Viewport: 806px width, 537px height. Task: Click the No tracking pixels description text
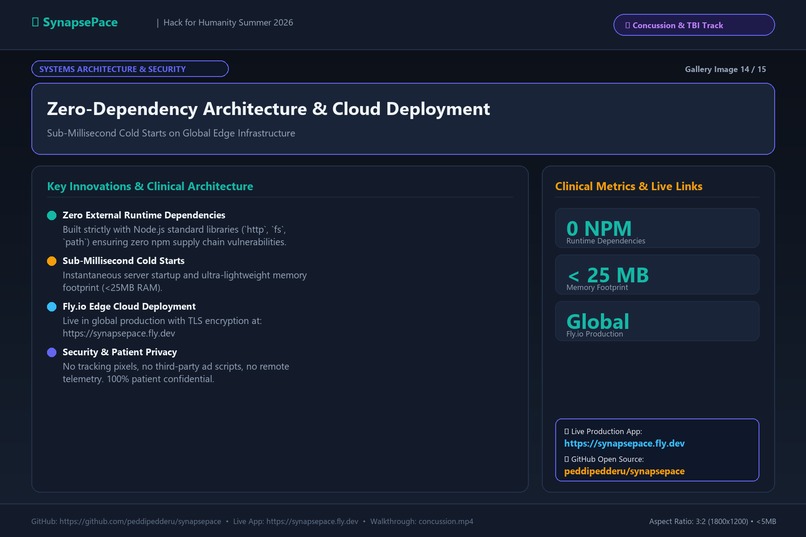tap(176, 373)
